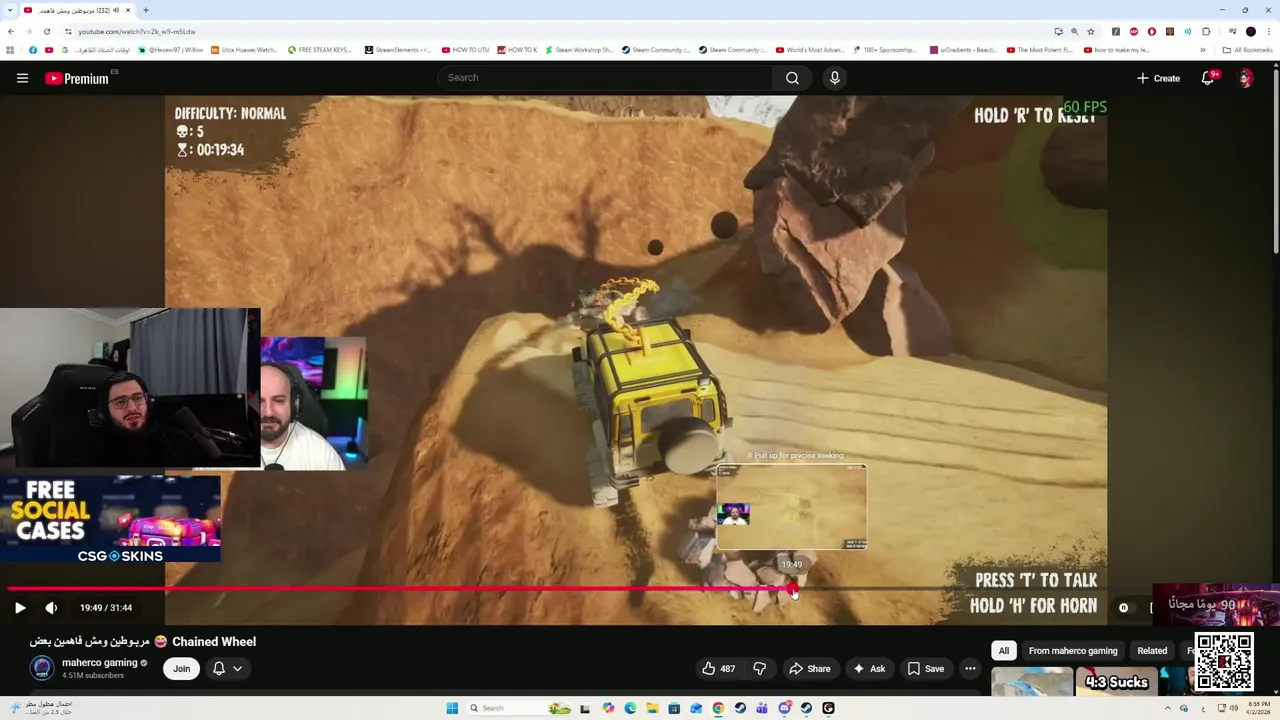Like the video with 487 likes

pos(719,668)
